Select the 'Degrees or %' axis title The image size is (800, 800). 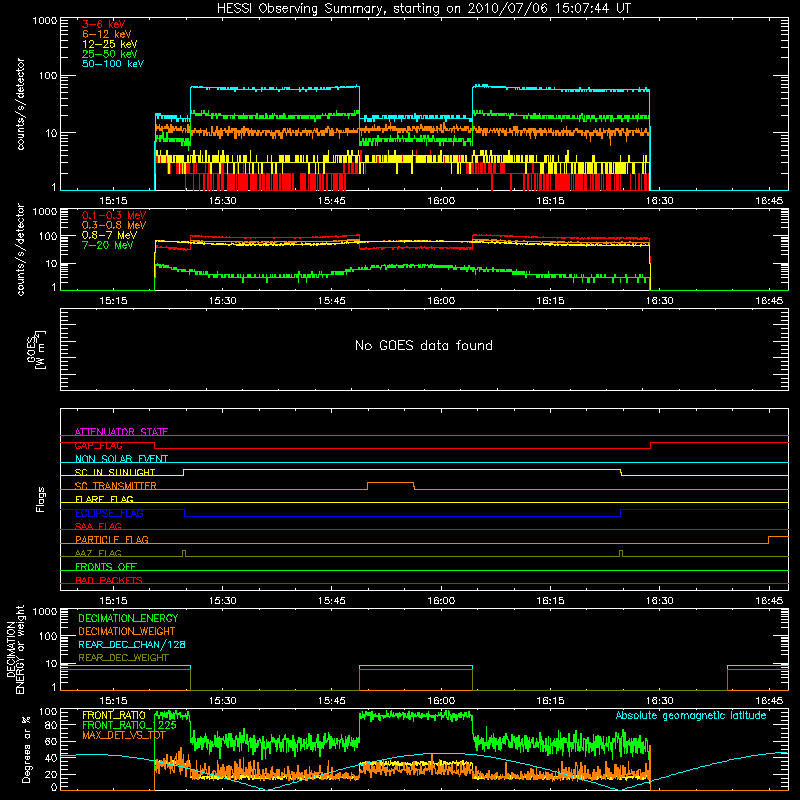tap(26, 749)
